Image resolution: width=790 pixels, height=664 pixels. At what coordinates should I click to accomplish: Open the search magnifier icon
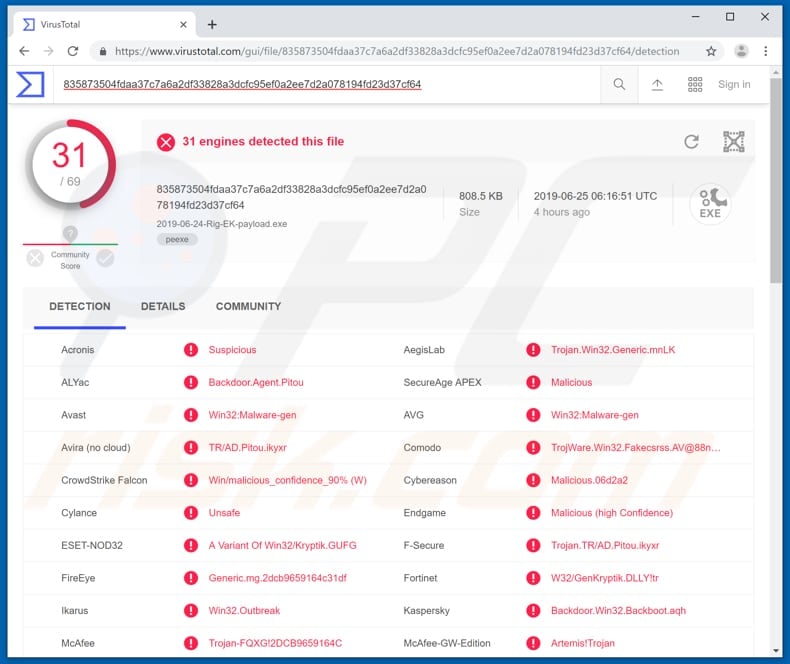pyautogui.click(x=619, y=84)
